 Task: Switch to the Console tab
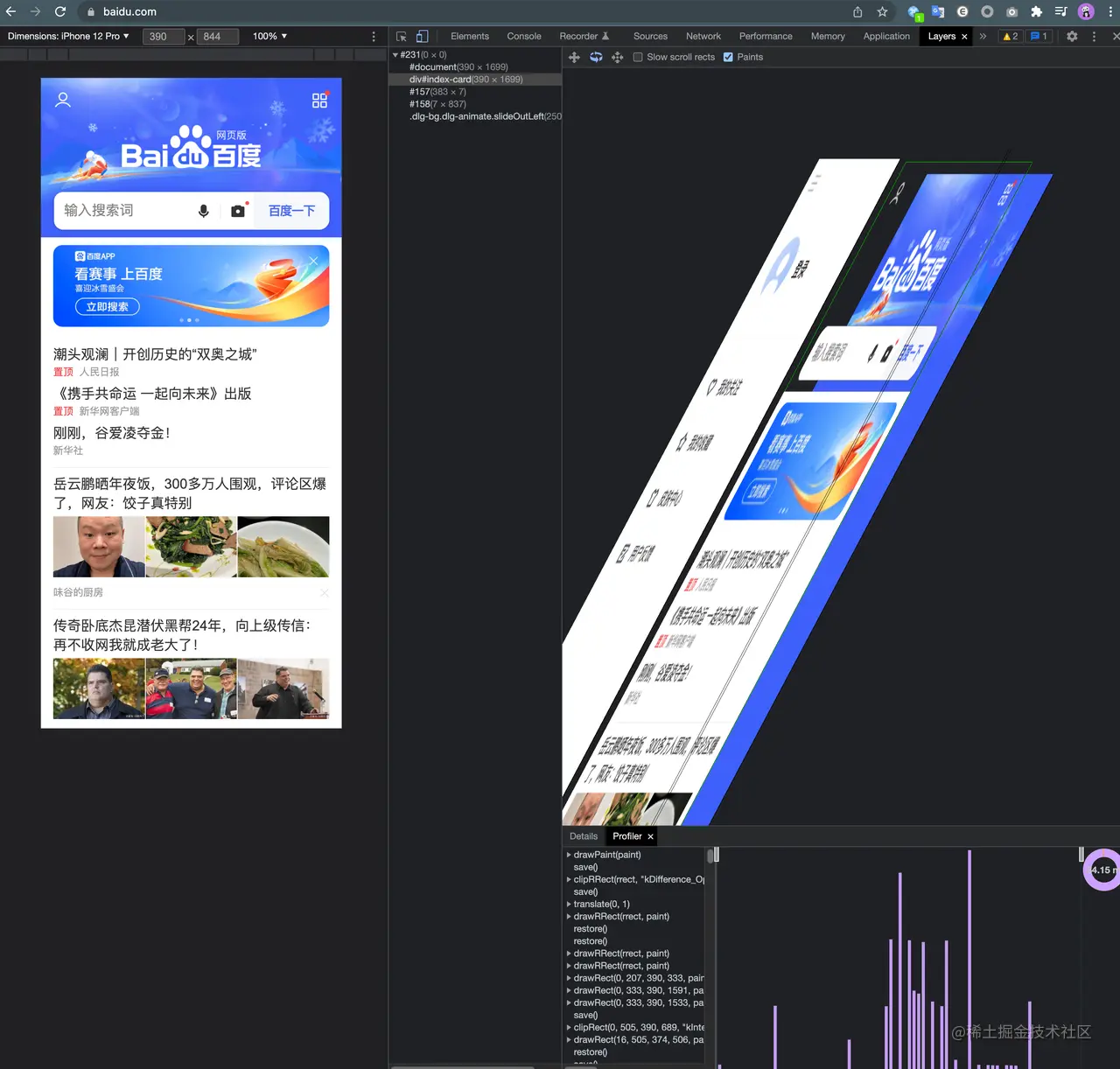coord(524,37)
